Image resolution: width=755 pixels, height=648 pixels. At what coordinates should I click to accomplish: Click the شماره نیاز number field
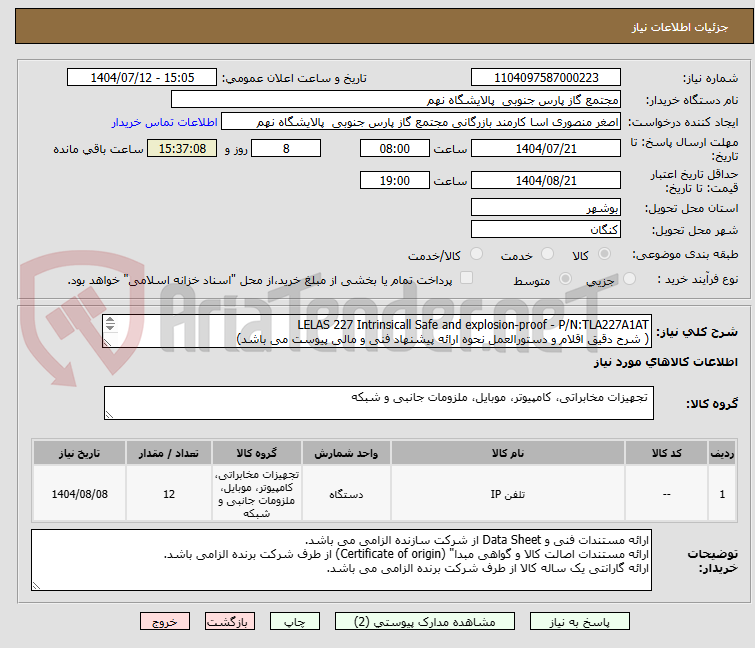(546, 77)
